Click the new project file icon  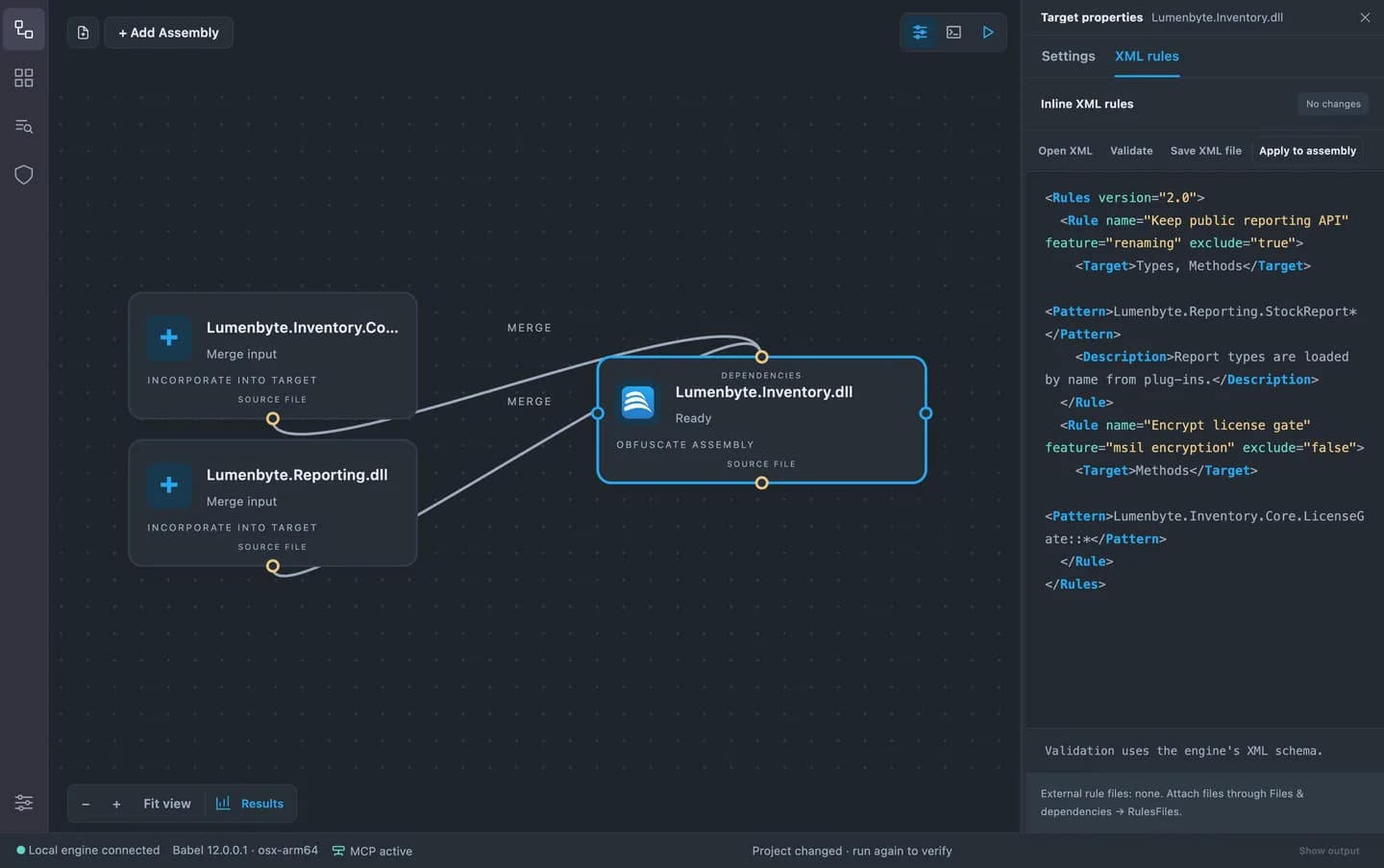(x=83, y=33)
